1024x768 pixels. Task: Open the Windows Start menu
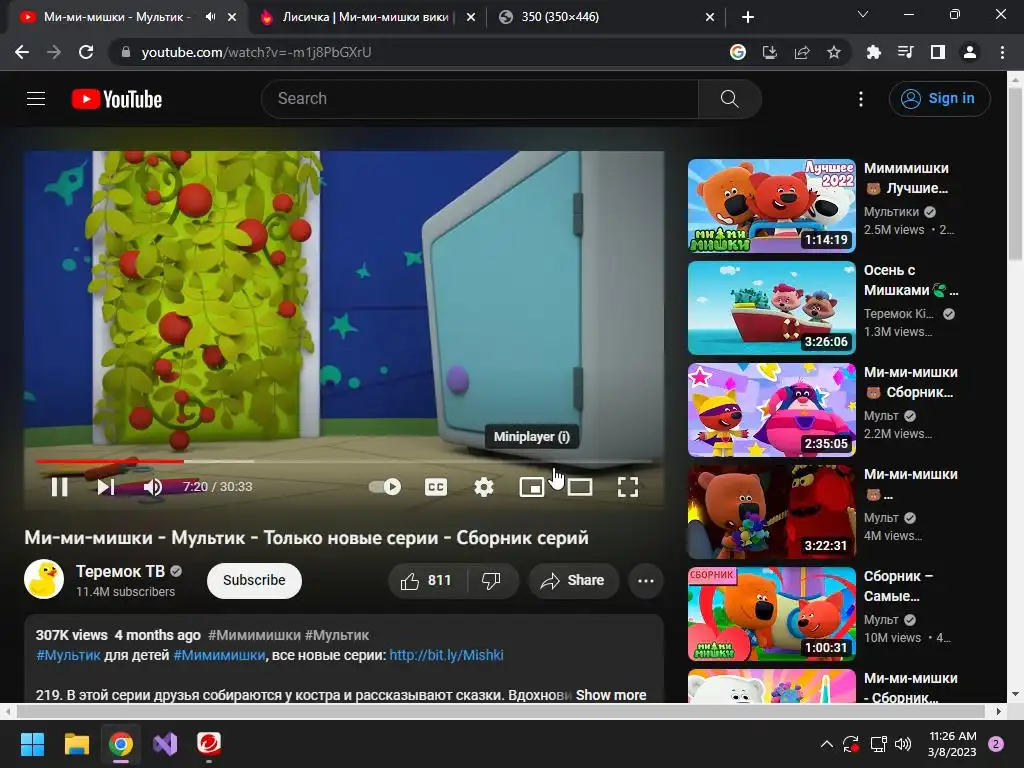pyautogui.click(x=32, y=744)
